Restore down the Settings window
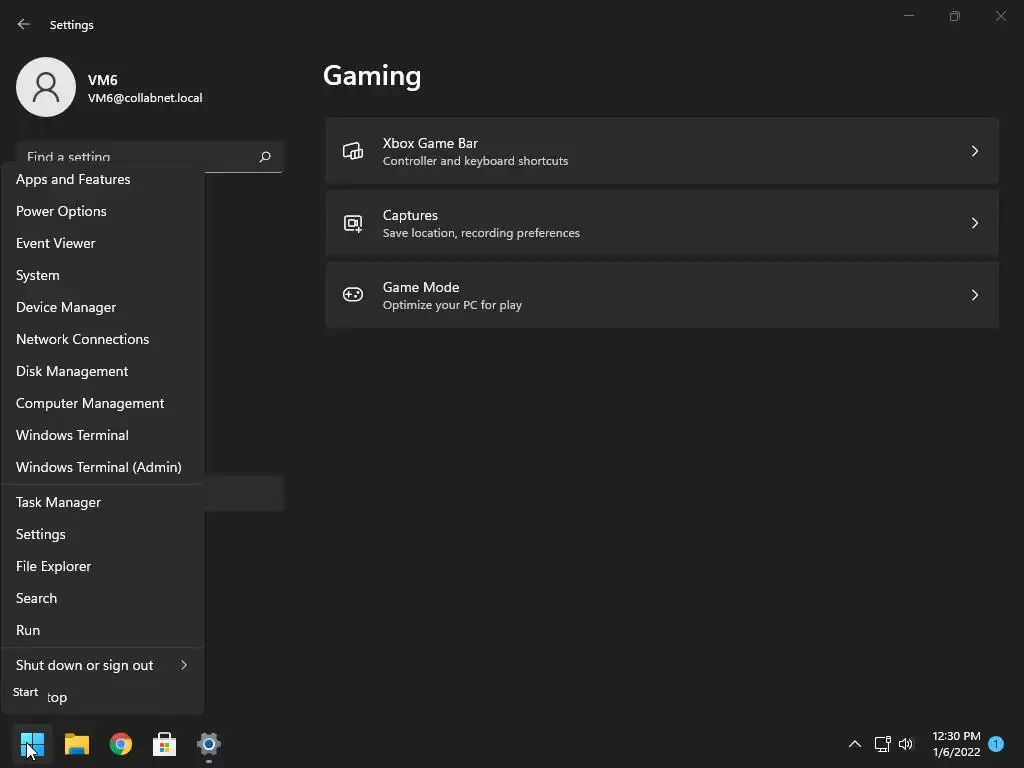This screenshot has height=768, width=1024. 955,16
